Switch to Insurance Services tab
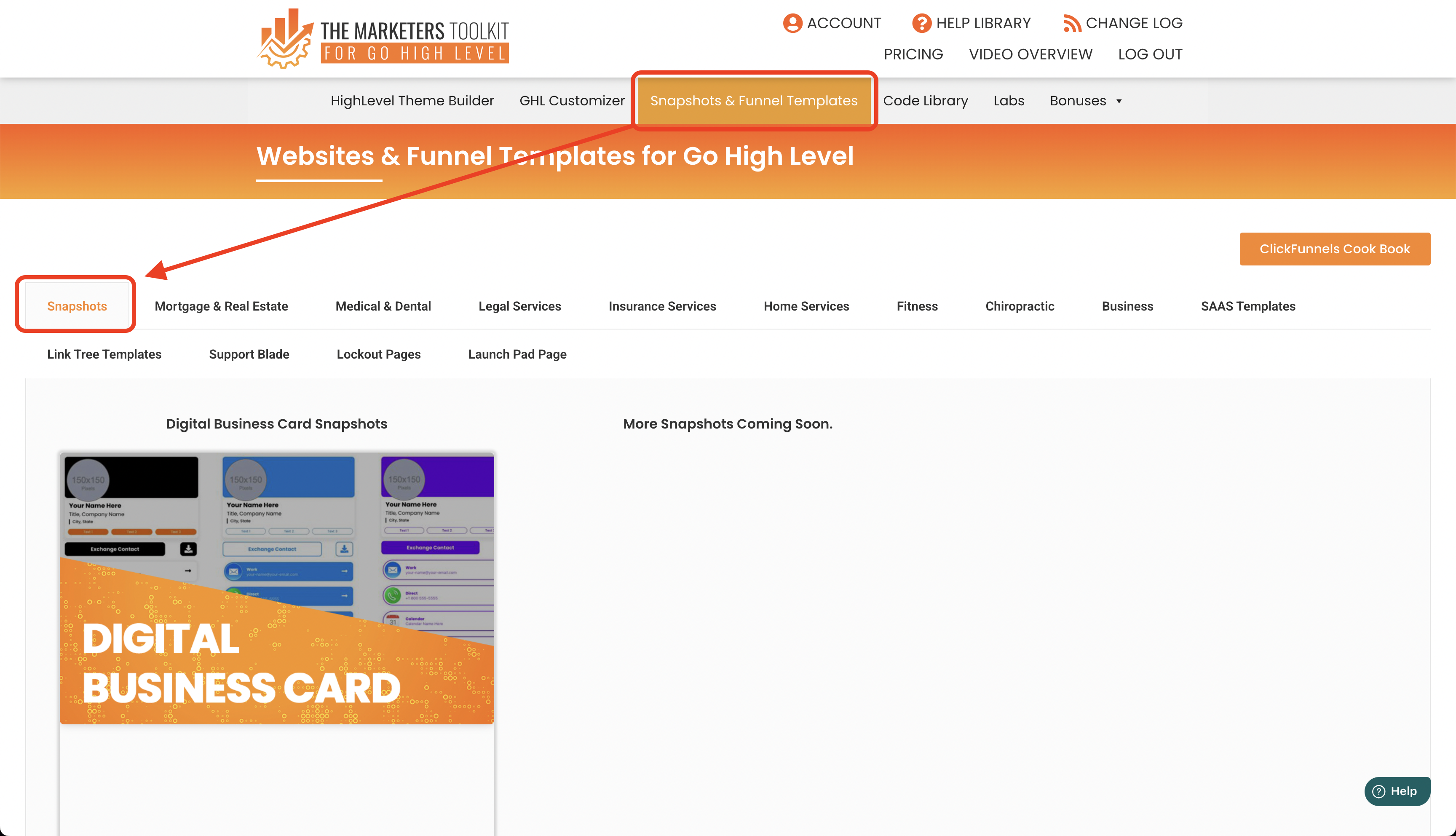1456x836 pixels. (x=662, y=306)
